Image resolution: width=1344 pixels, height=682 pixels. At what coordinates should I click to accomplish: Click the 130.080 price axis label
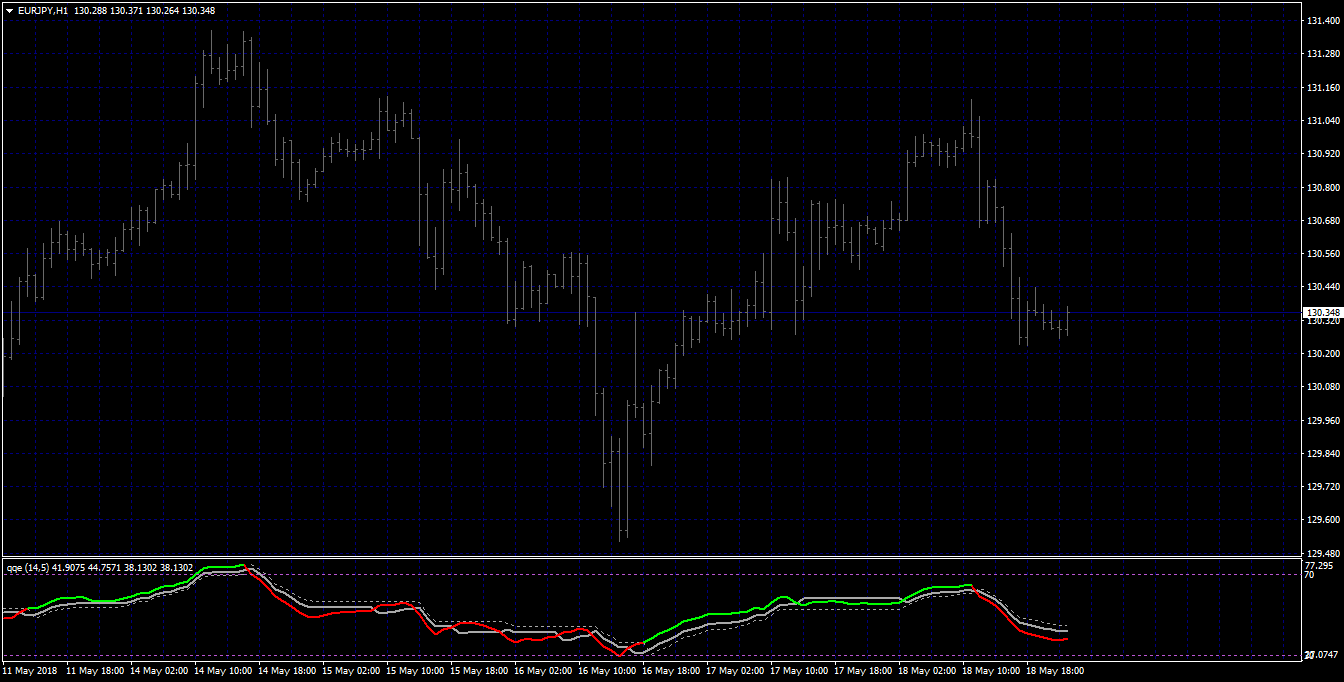point(1322,386)
